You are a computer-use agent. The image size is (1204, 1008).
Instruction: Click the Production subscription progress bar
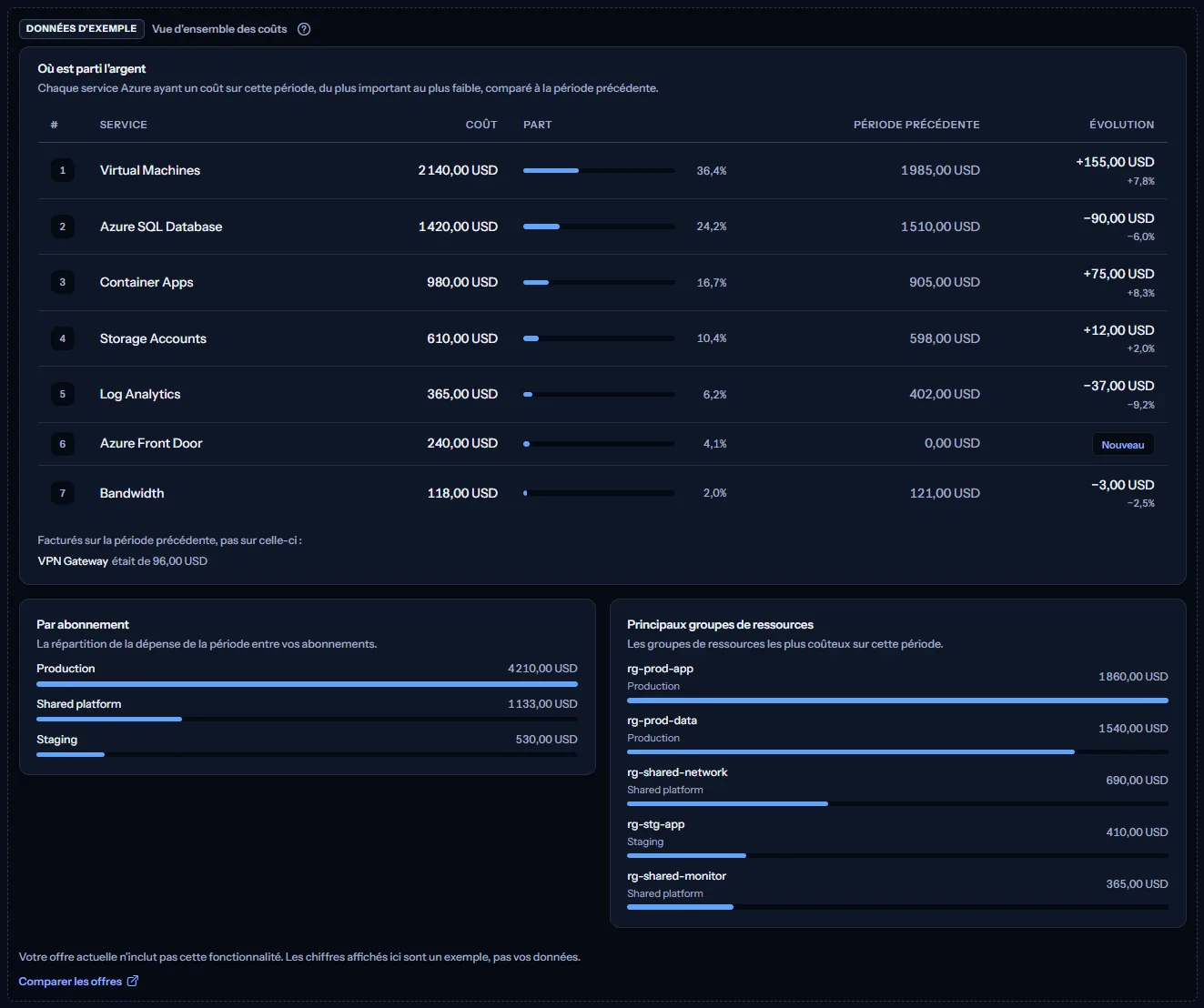pyautogui.click(x=307, y=684)
